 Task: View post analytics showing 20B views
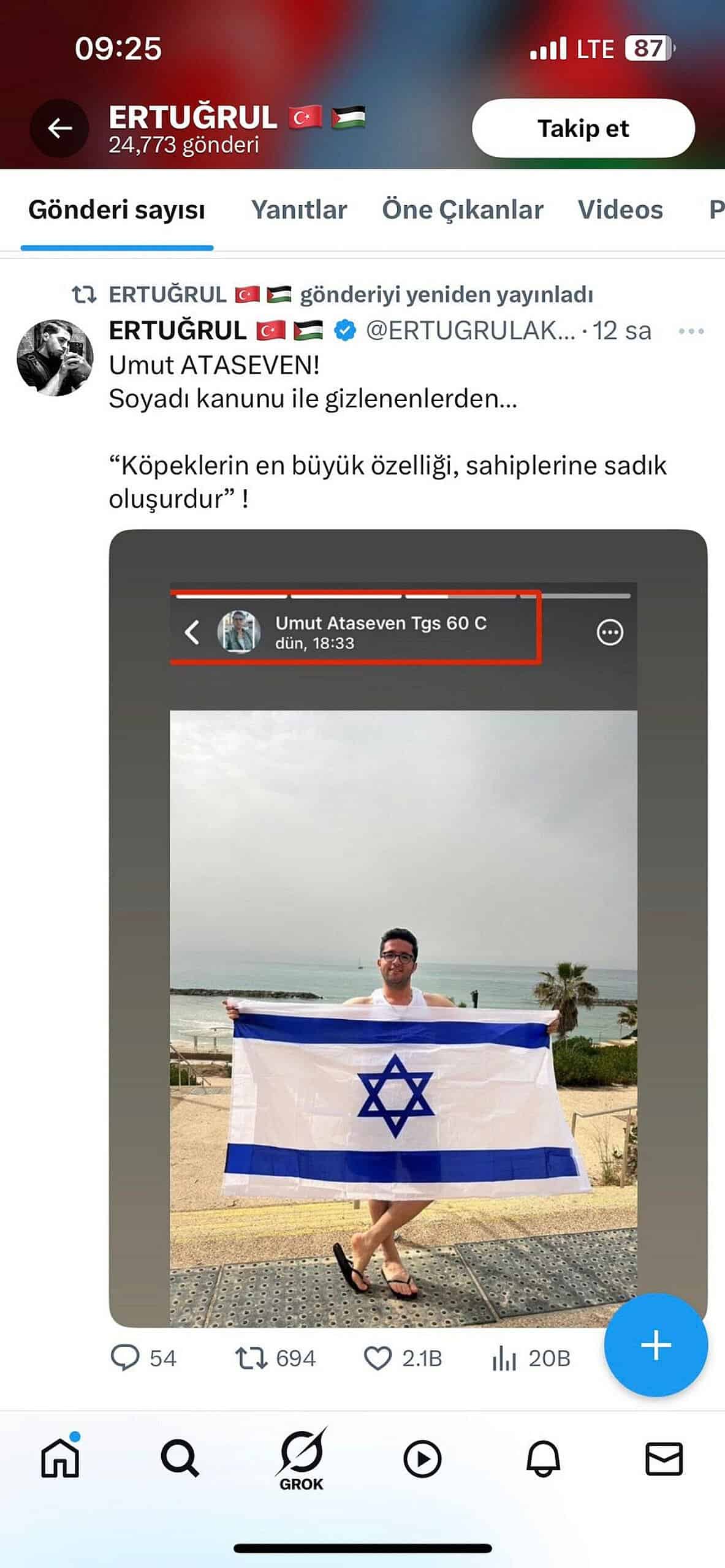point(531,1358)
